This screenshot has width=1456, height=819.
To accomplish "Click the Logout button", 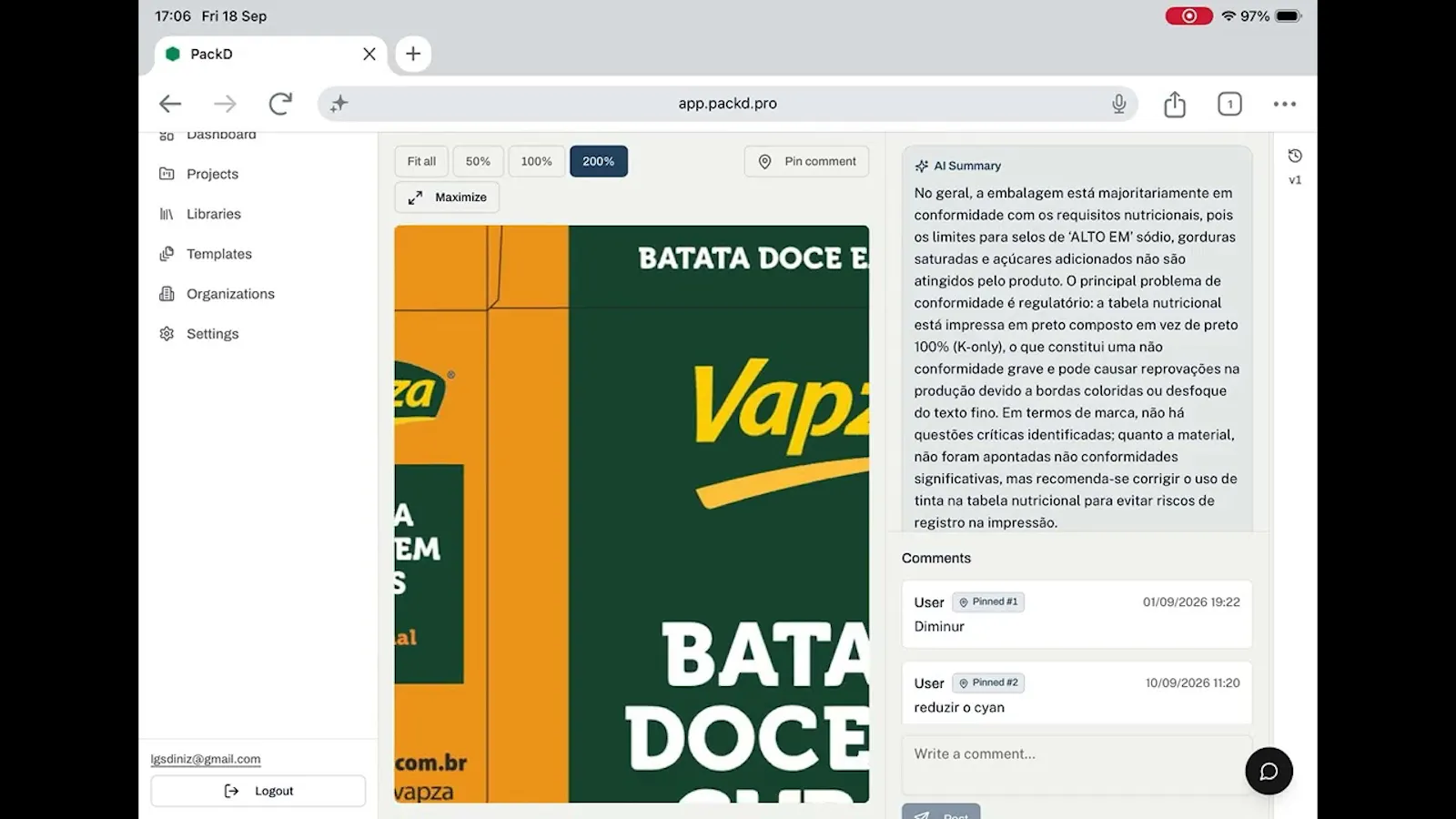I will tap(258, 791).
